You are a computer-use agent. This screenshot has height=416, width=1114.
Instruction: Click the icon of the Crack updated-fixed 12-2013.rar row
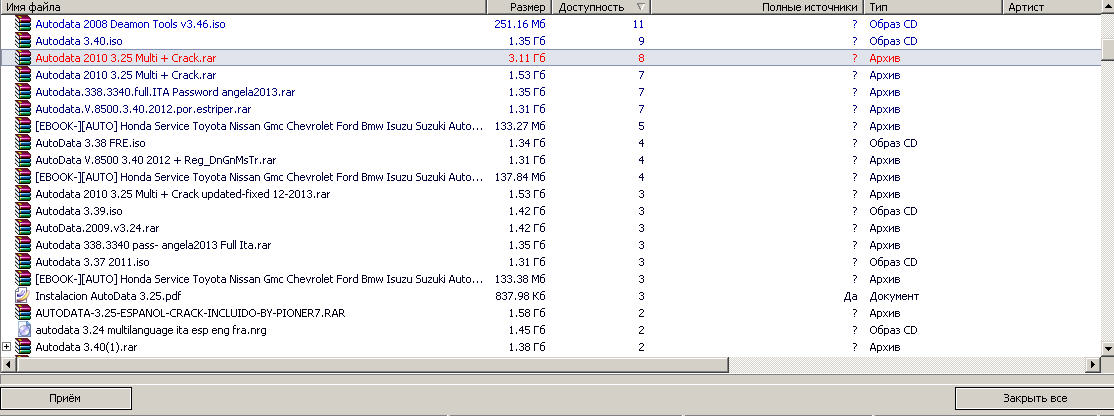point(23,195)
